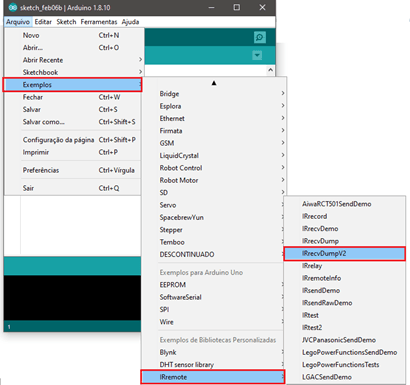Choose Abrir... from the file menu
Screen dimensions: 410x385
click(x=73, y=48)
